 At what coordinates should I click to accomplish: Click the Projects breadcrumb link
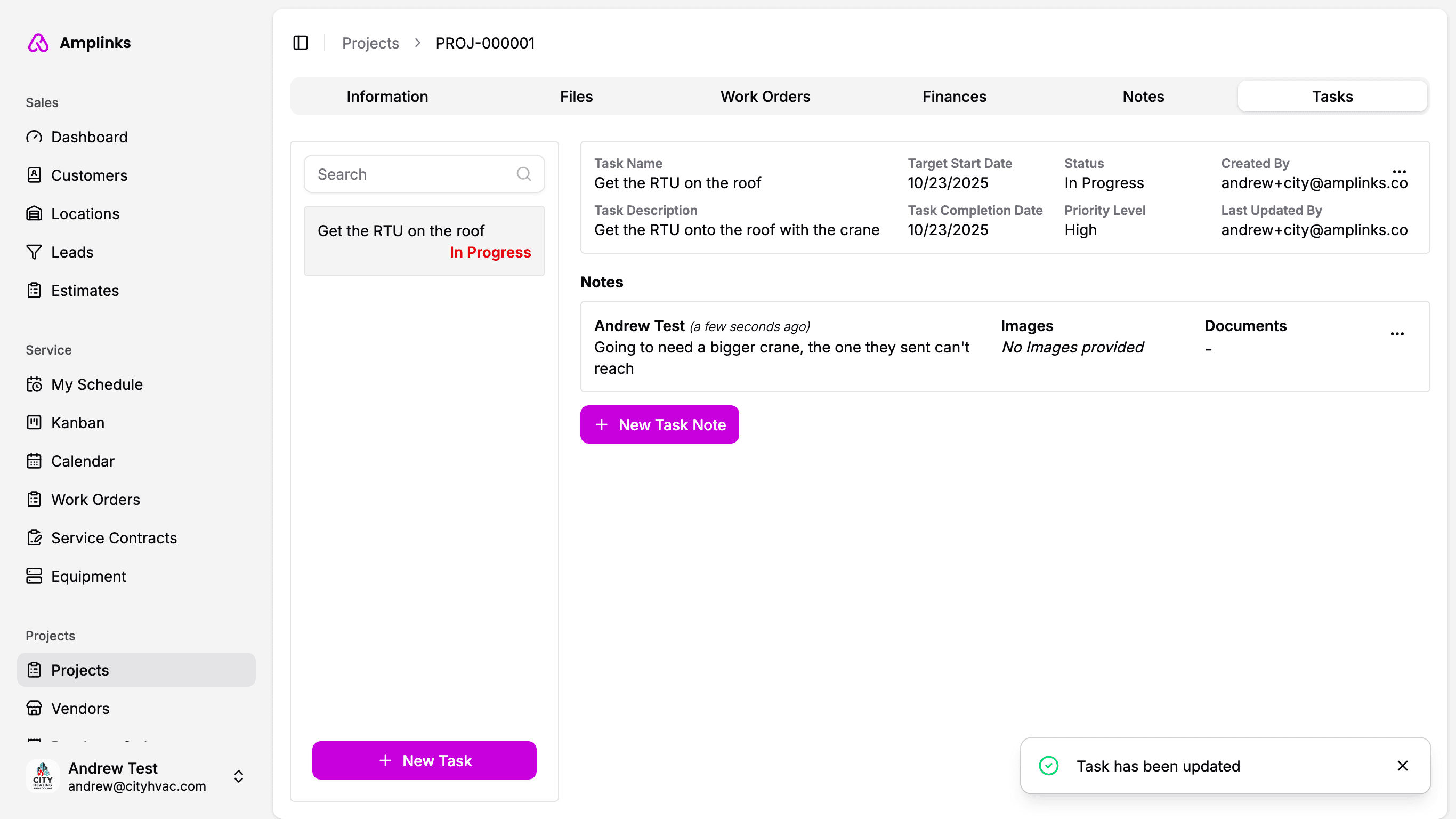[x=370, y=43]
